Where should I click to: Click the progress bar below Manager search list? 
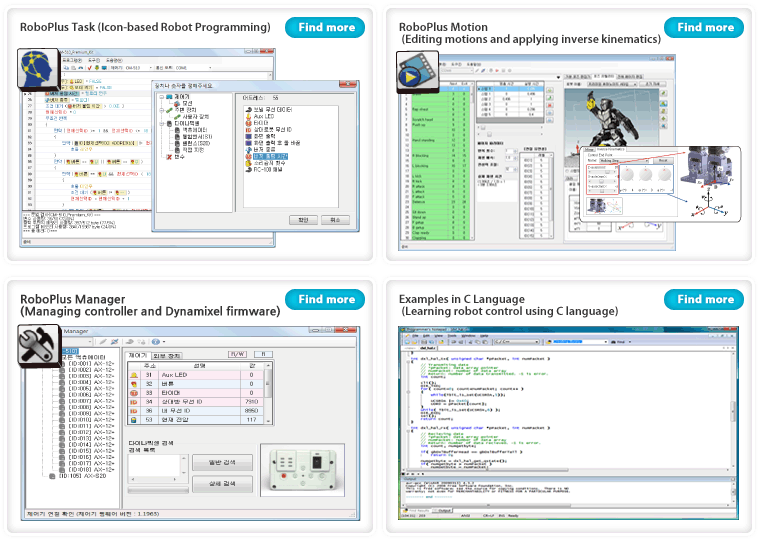[x=158, y=491]
